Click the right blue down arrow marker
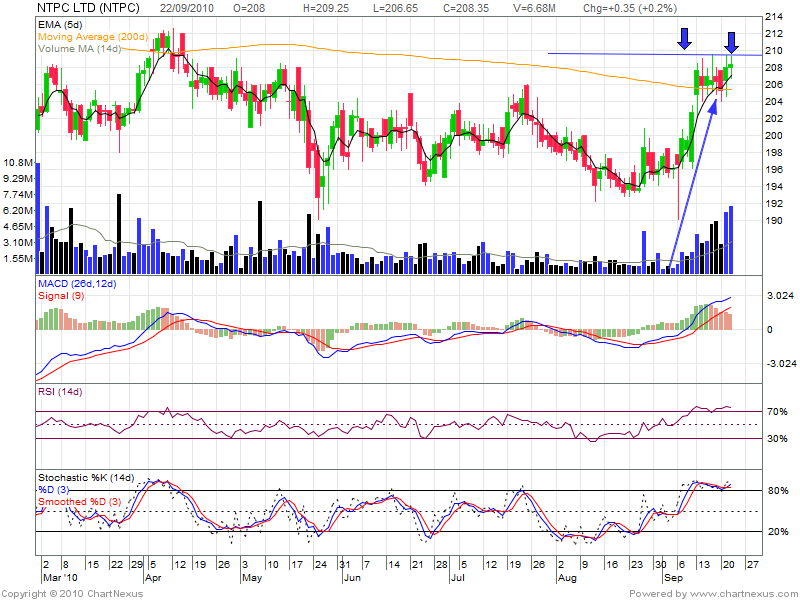 [x=732, y=42]
